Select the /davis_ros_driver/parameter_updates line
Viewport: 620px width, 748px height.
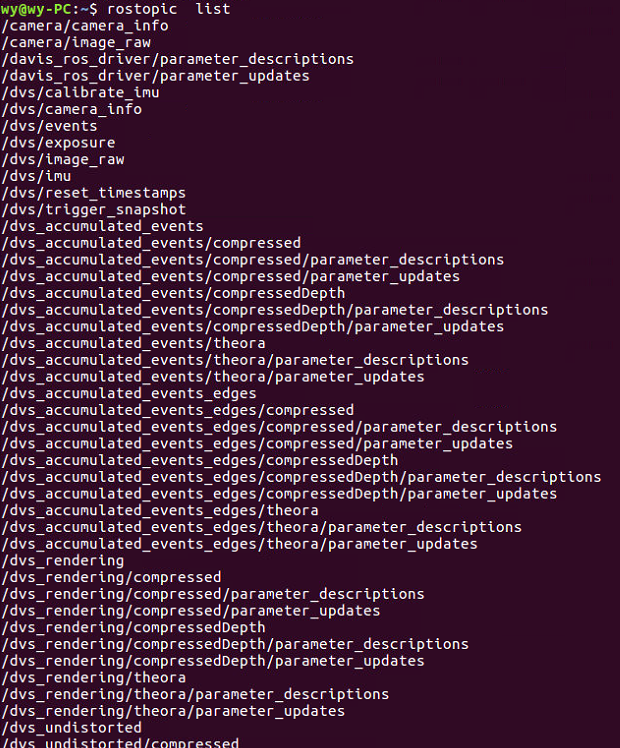(x=155, y=76)
